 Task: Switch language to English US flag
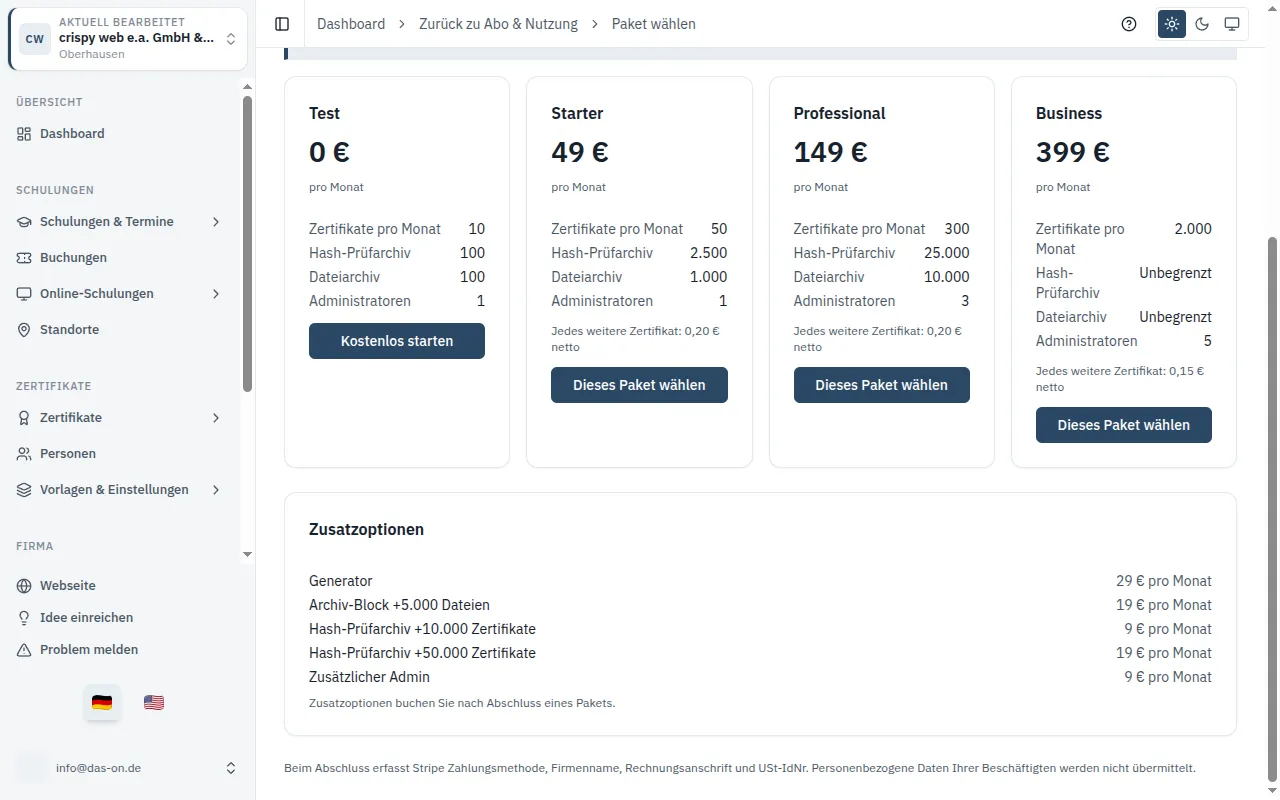(154, 703)
